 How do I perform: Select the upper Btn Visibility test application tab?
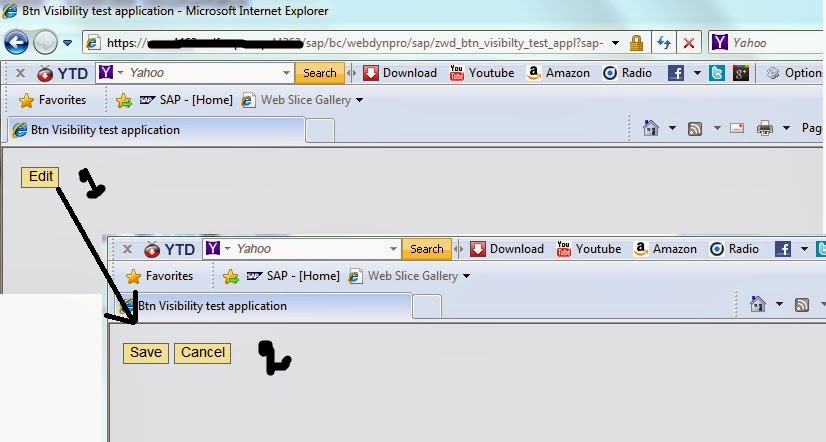coord(156,130)
